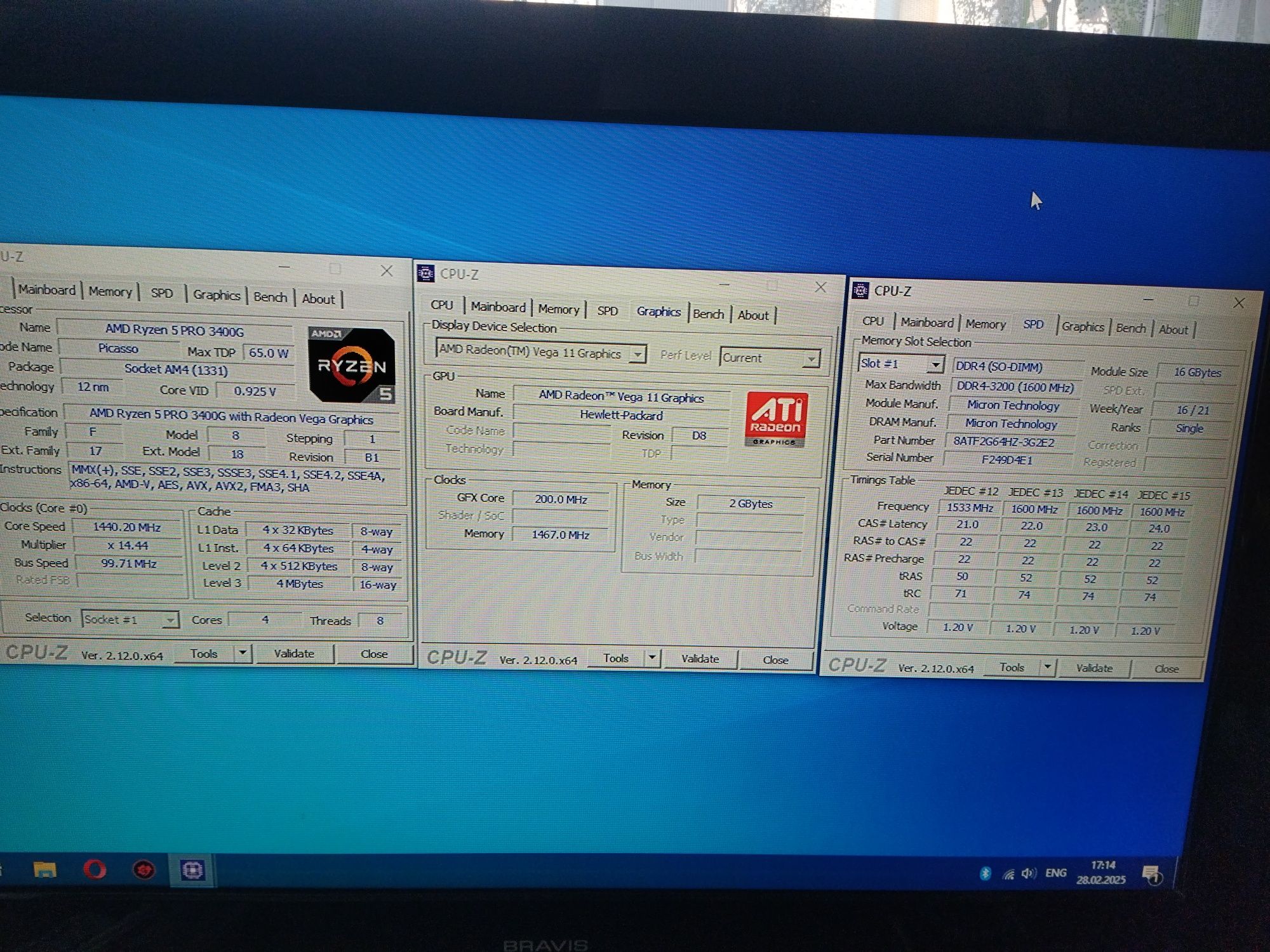Click the ATI Radeon Graphics logo
The image size is (1270, 952).
point(776,419)
